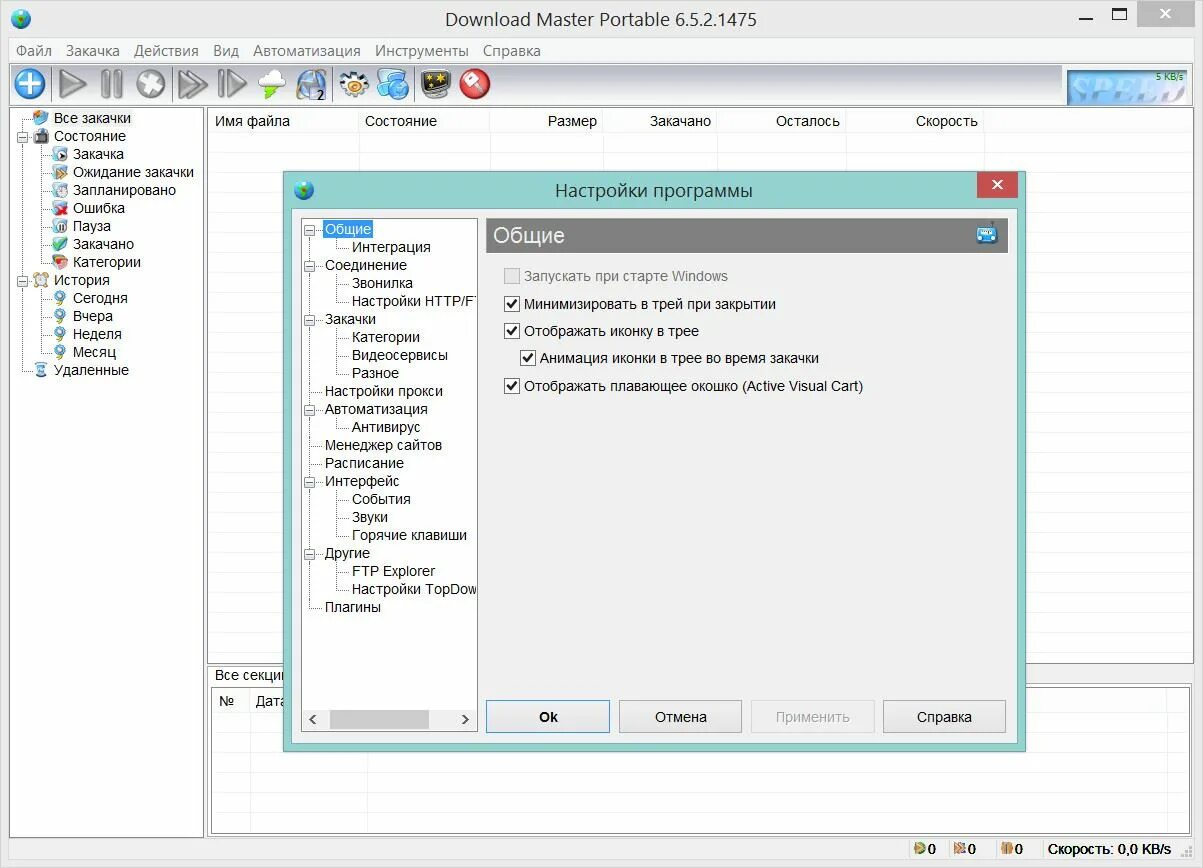Click the monitor with stars toolbar icon
Image resolution: width=1203 pixels, height=868 pixels.
pos(435,84)
